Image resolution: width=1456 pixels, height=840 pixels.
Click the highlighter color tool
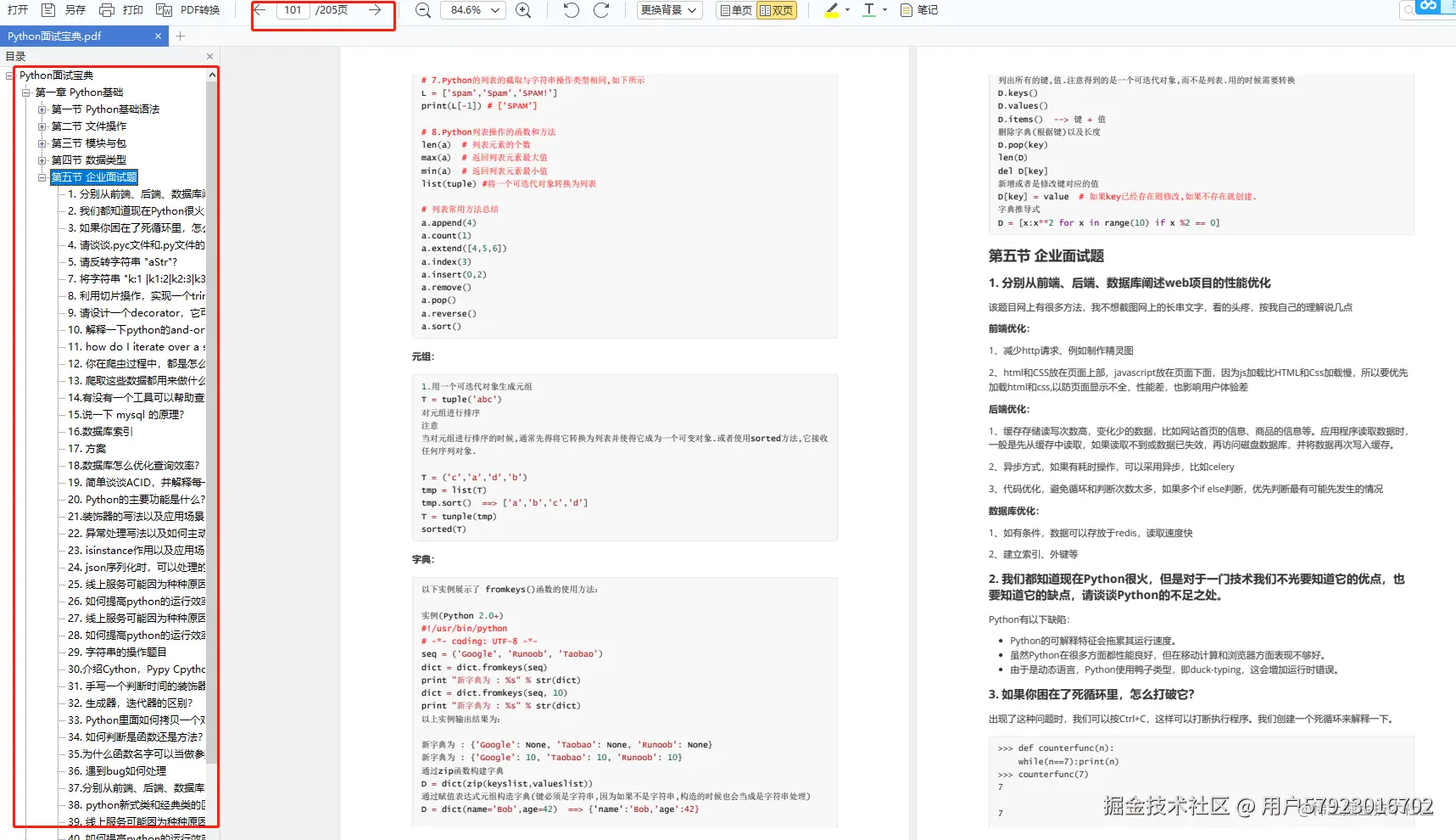832,10
